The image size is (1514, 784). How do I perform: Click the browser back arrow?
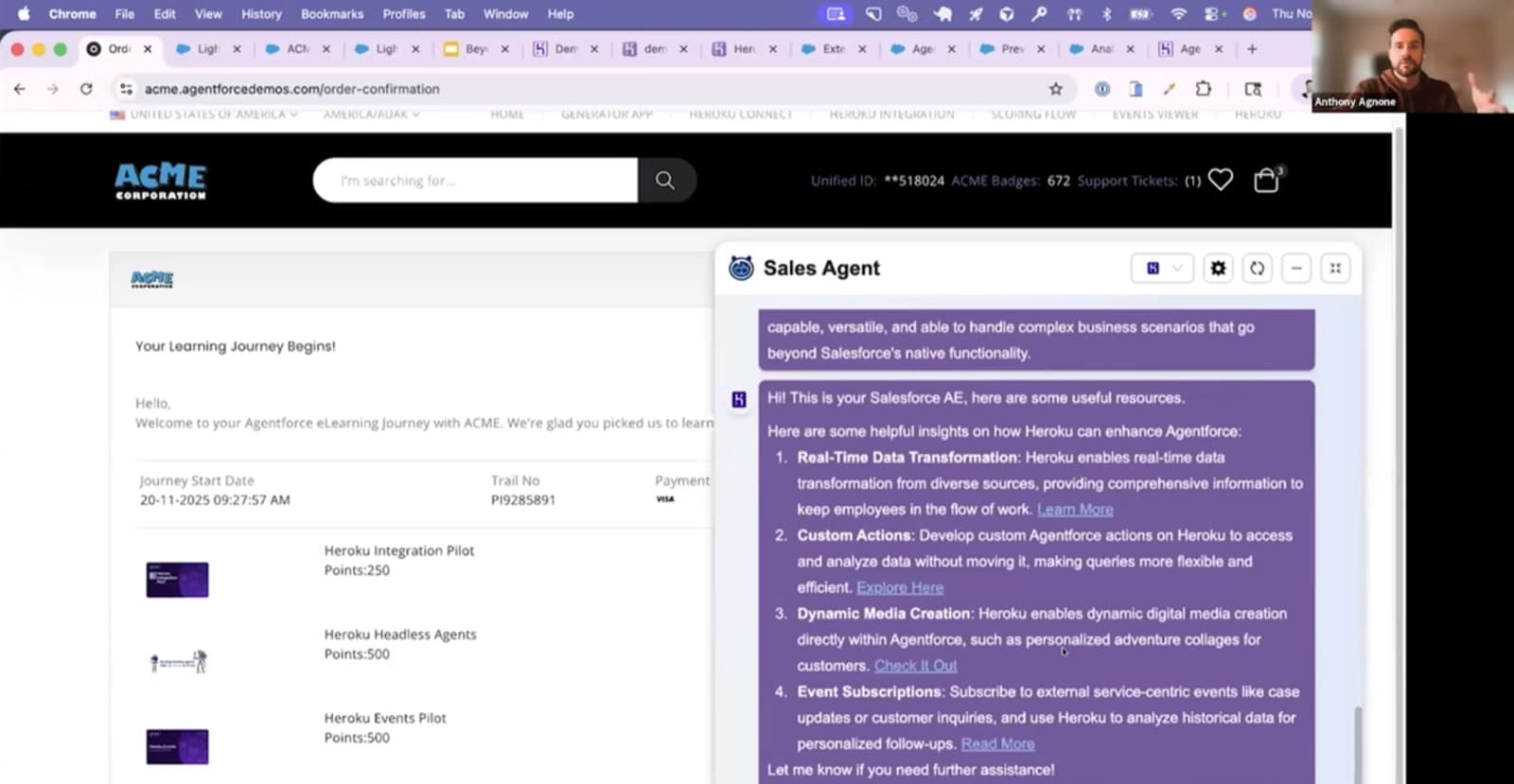coord(20,89)
